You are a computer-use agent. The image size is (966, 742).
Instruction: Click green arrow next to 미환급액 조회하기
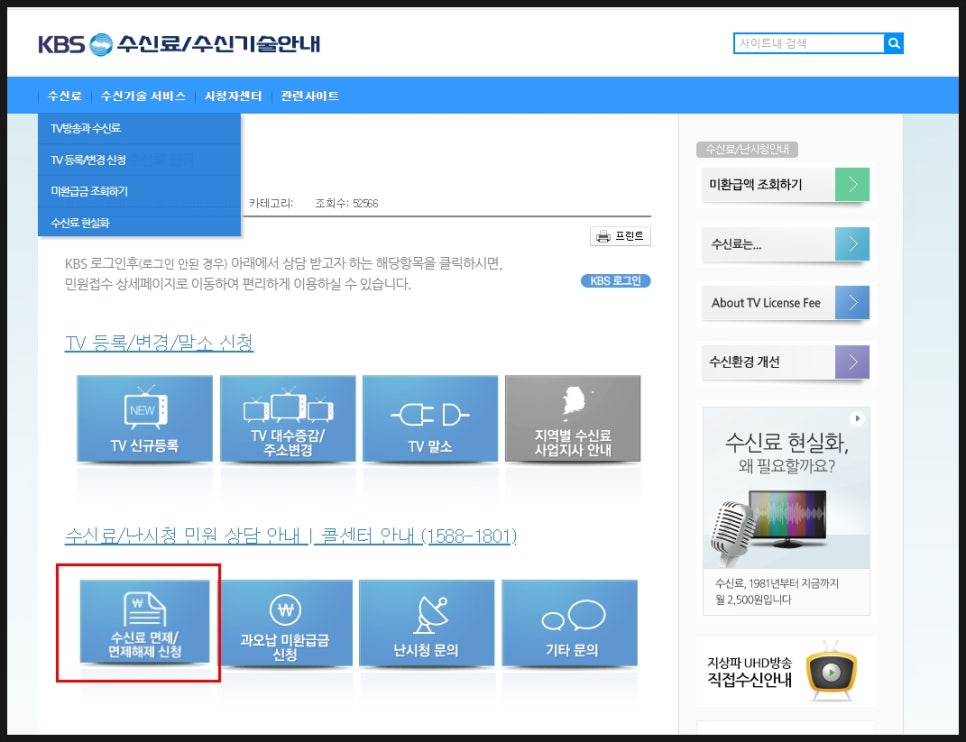tap(852, 184)
